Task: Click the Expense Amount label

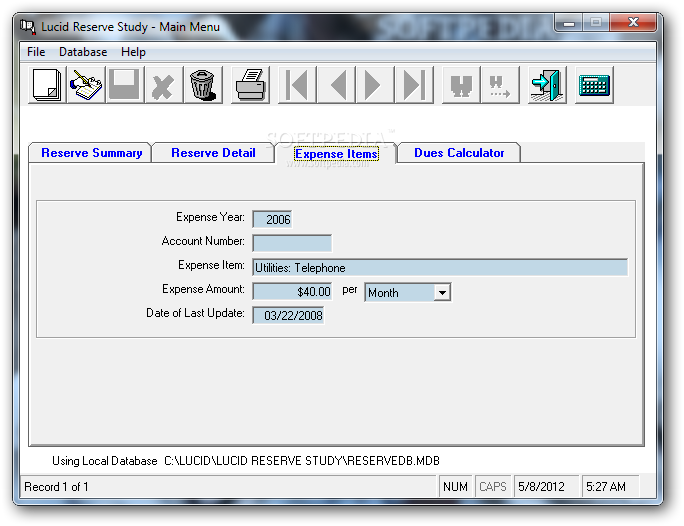Action: point(203,289)
